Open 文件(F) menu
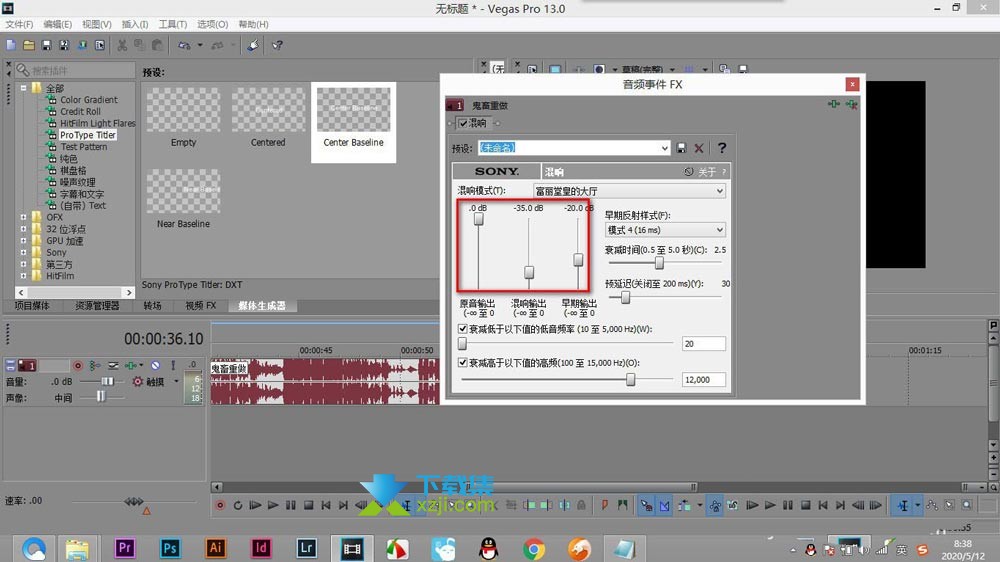 (19, 24)
